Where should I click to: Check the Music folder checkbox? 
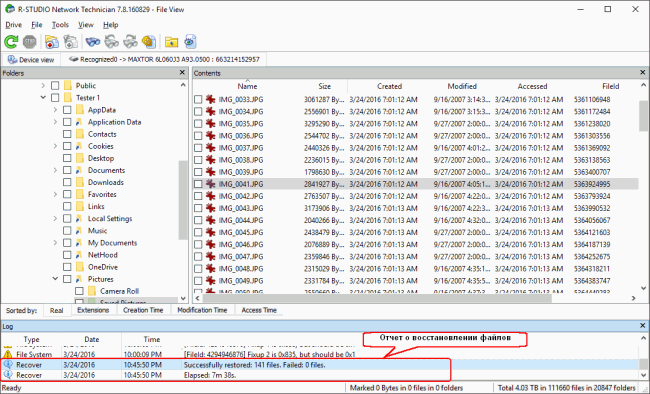pyautogui.click(x=67, y=231)
